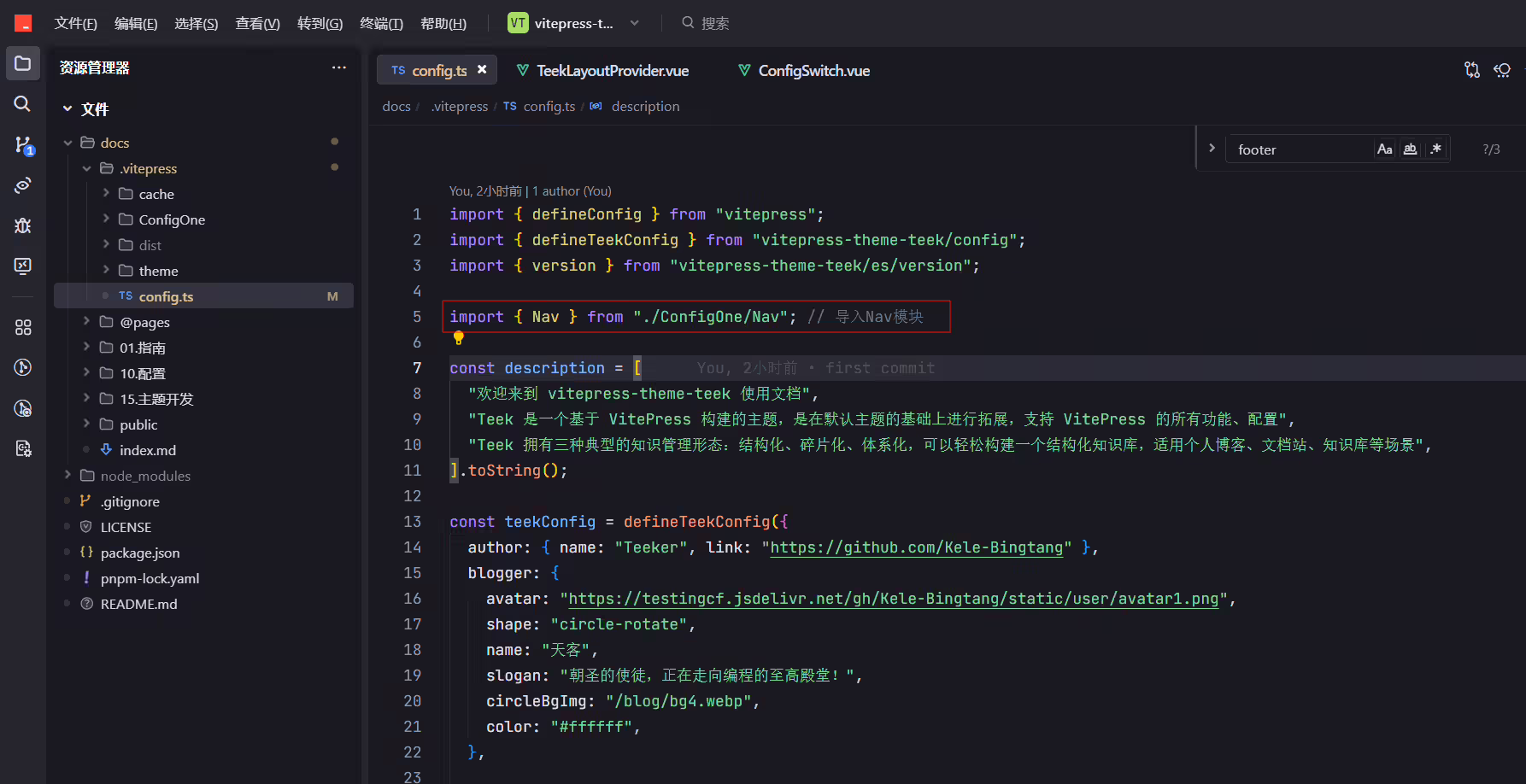Click the Explorer files icon in activity bar
Screen dimensions: 1526x784
(23, 63)
